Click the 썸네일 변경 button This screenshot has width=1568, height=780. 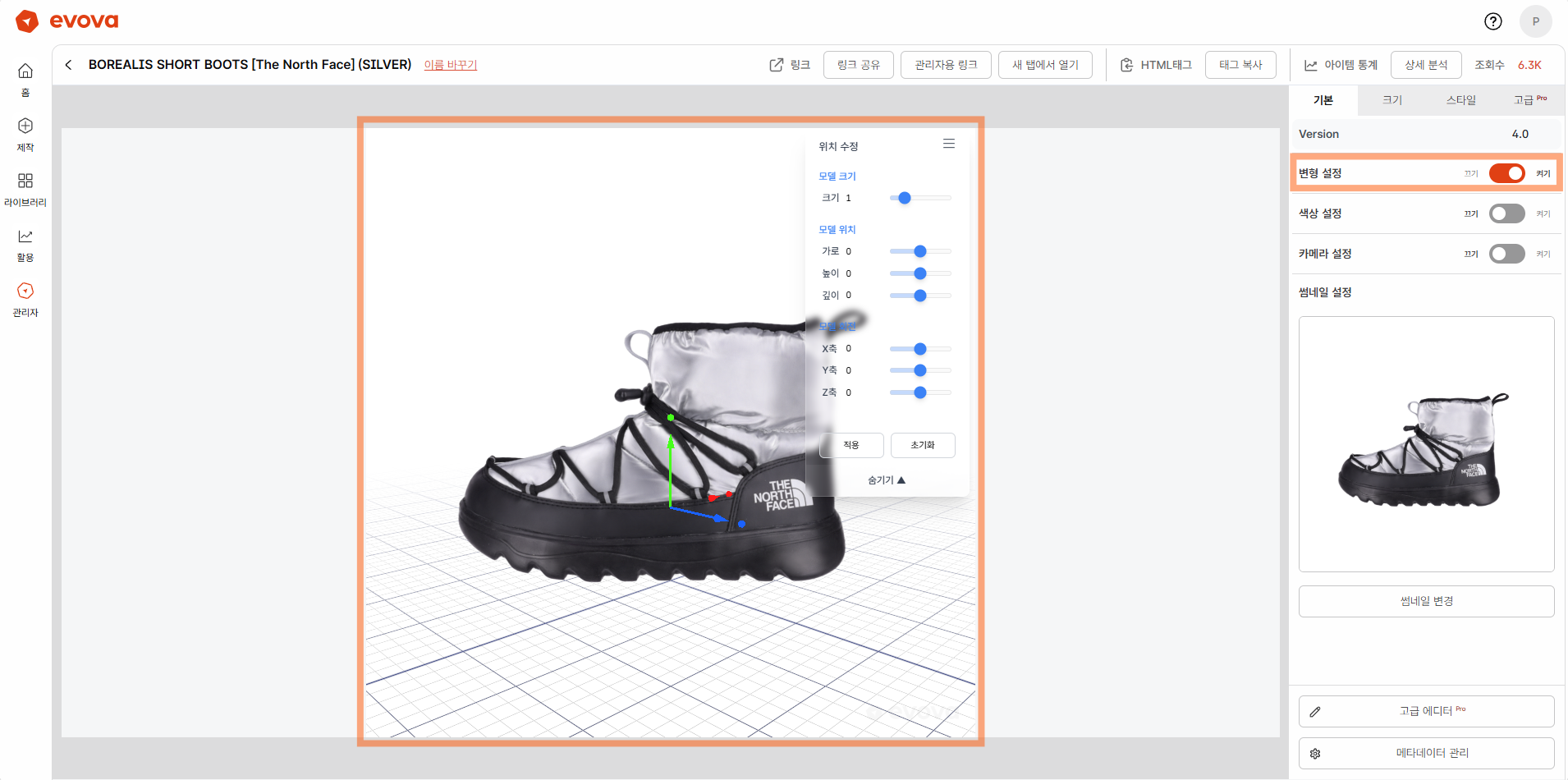tap(1426, 601)
